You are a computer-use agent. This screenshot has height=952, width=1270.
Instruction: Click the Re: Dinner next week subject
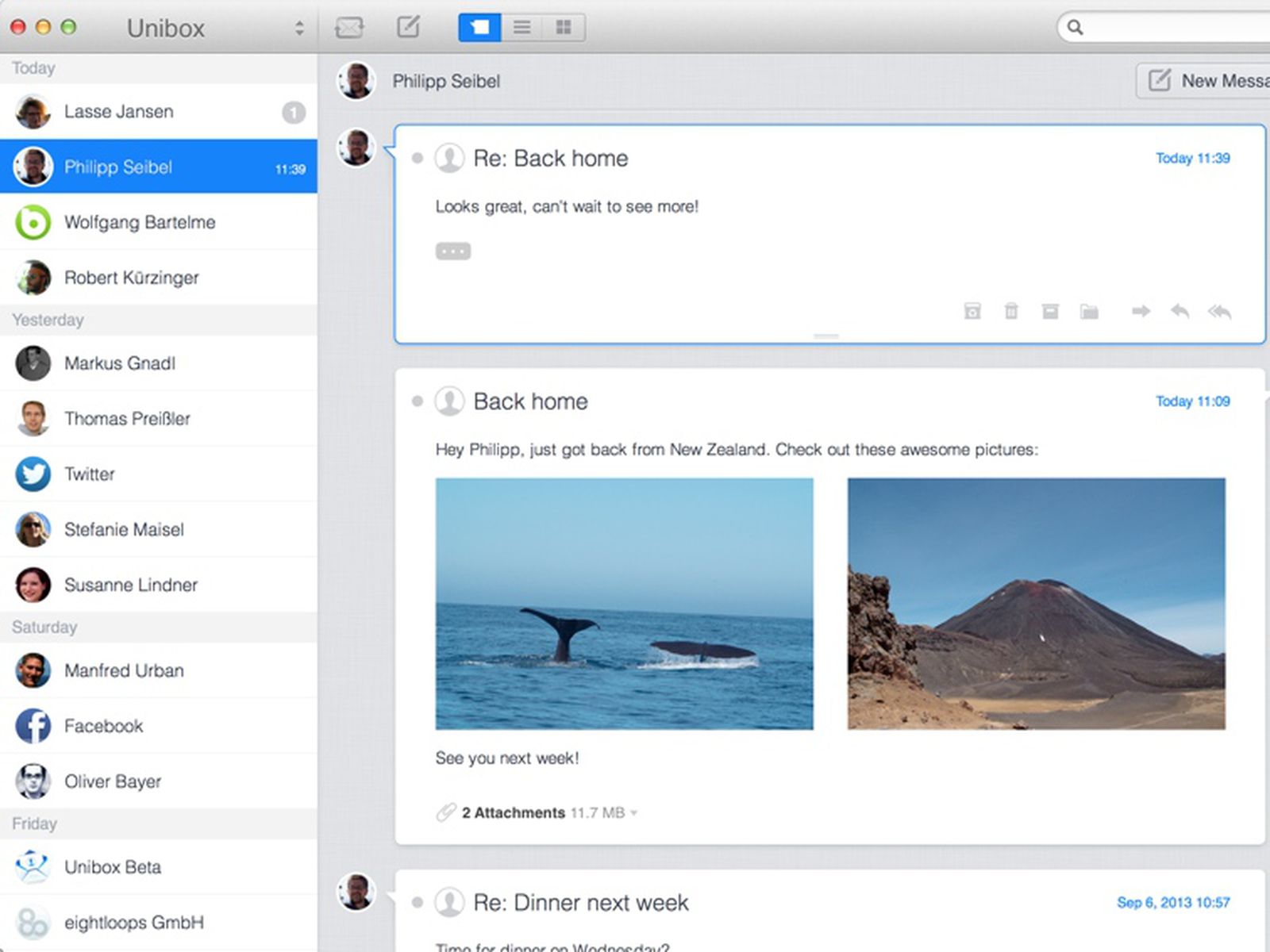click(x=581, y=903)
